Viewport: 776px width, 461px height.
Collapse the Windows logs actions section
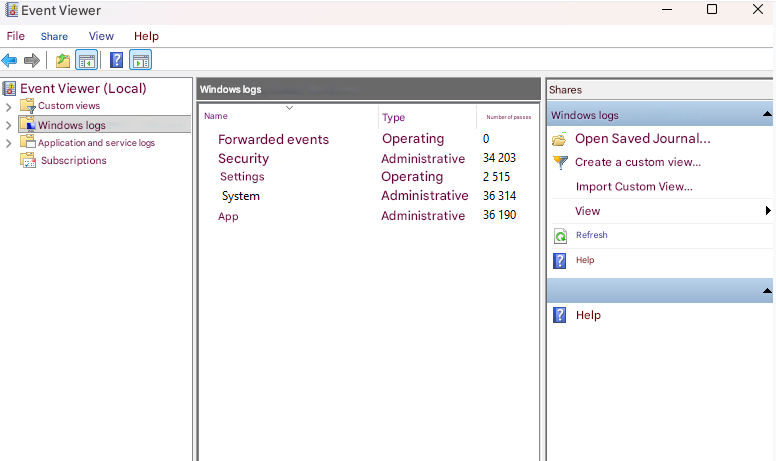pos(767,114)
